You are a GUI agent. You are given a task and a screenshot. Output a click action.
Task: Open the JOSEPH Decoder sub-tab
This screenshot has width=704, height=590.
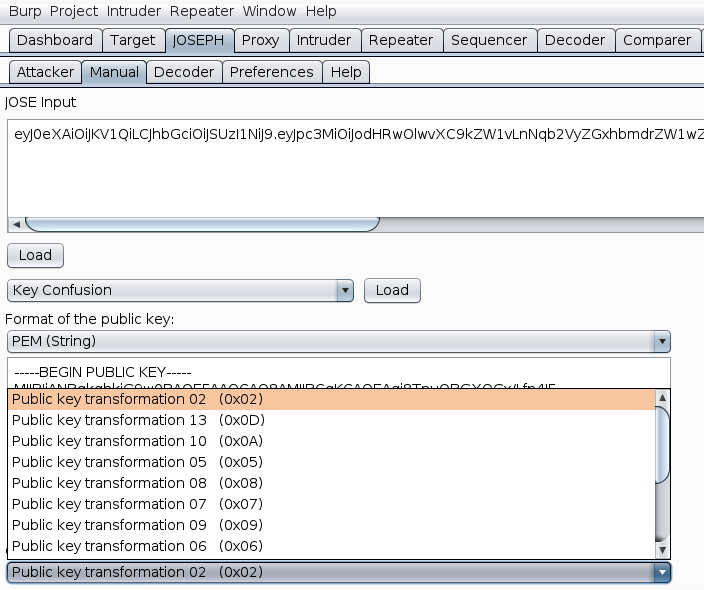point(184,72)
